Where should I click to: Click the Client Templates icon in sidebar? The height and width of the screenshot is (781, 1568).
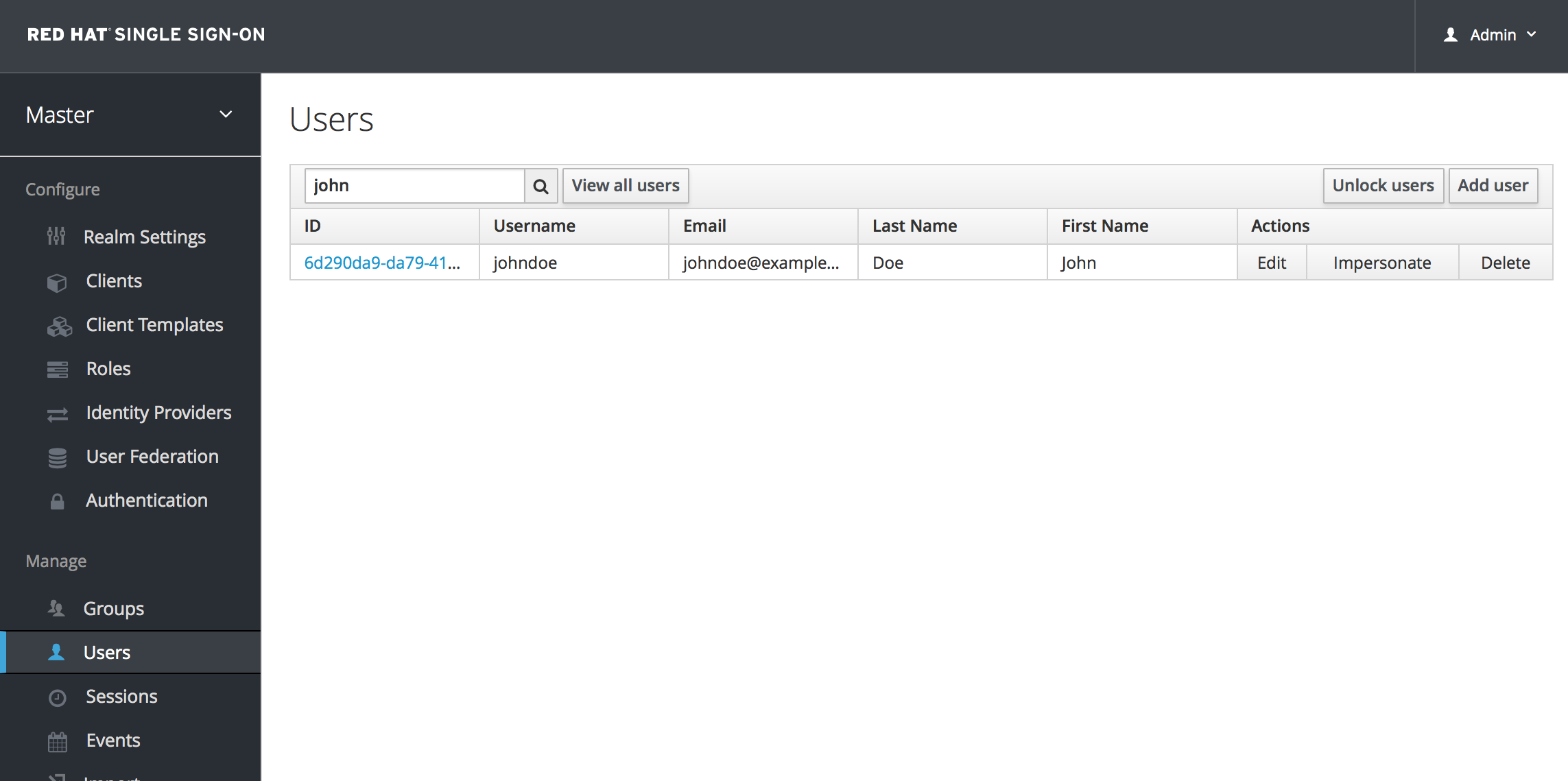(x=58, y=324)
